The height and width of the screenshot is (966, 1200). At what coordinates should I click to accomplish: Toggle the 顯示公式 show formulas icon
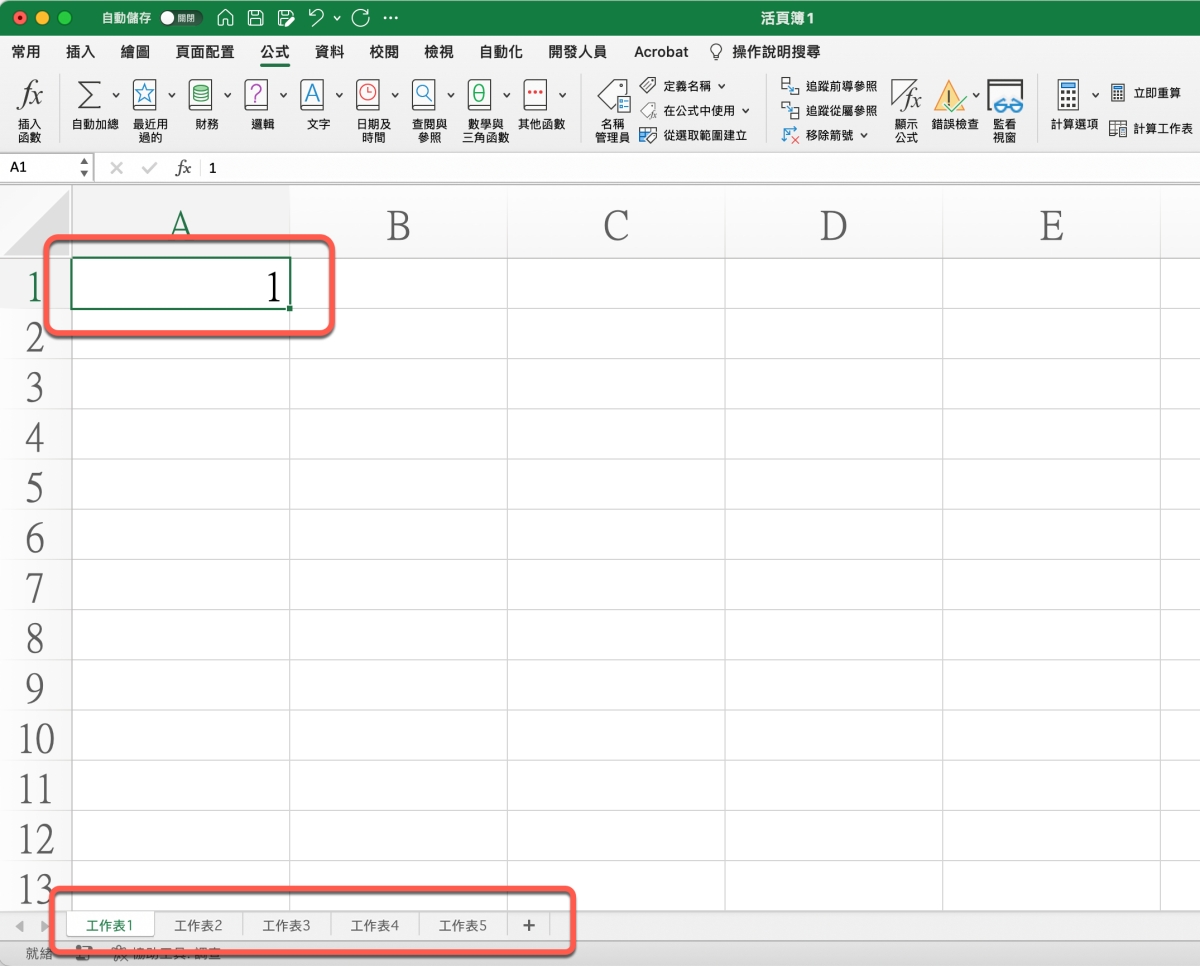(906, 96)
